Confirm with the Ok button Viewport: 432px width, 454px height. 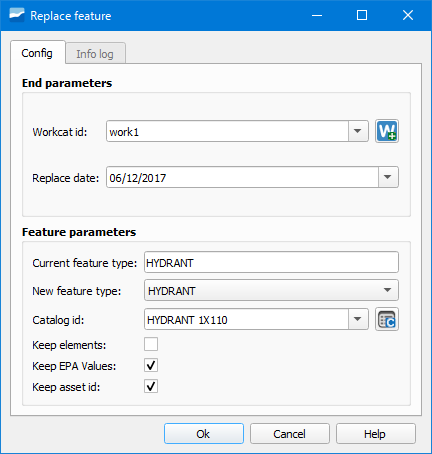204,434
